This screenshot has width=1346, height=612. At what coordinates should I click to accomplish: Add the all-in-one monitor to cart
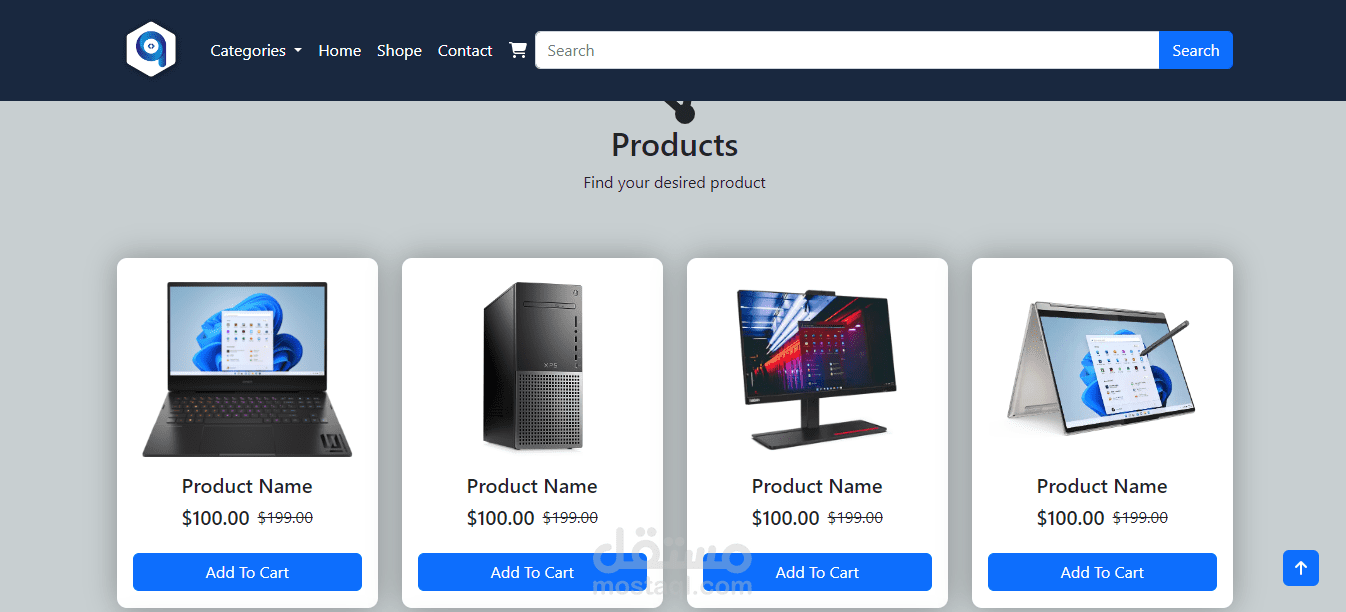[817, 572]
